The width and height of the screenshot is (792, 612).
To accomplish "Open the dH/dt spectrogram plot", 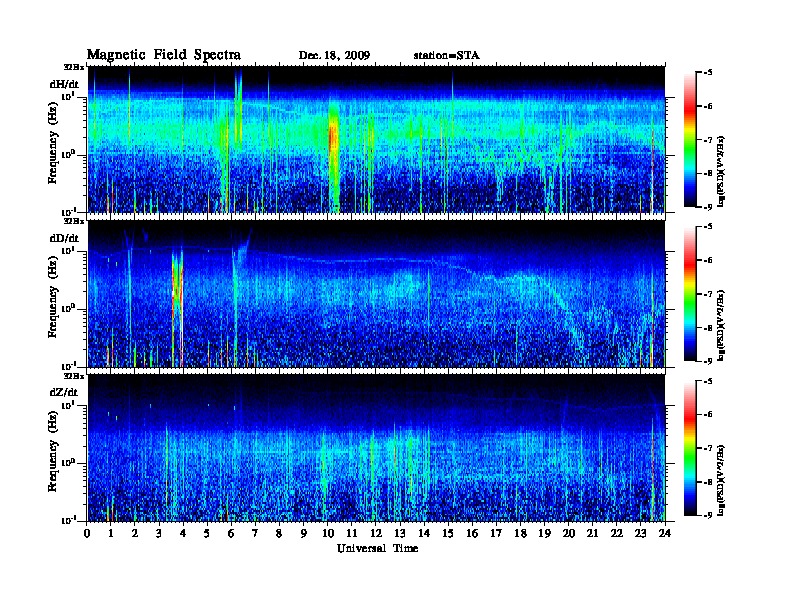I will point(376,139).
